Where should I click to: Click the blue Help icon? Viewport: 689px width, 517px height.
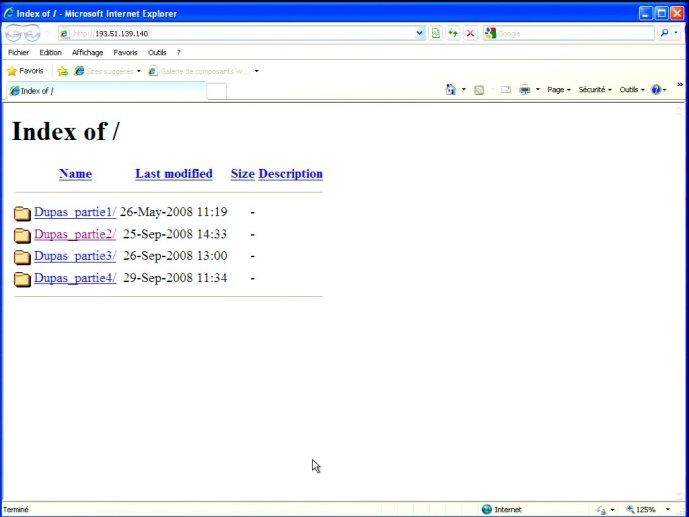pos(656,90)
